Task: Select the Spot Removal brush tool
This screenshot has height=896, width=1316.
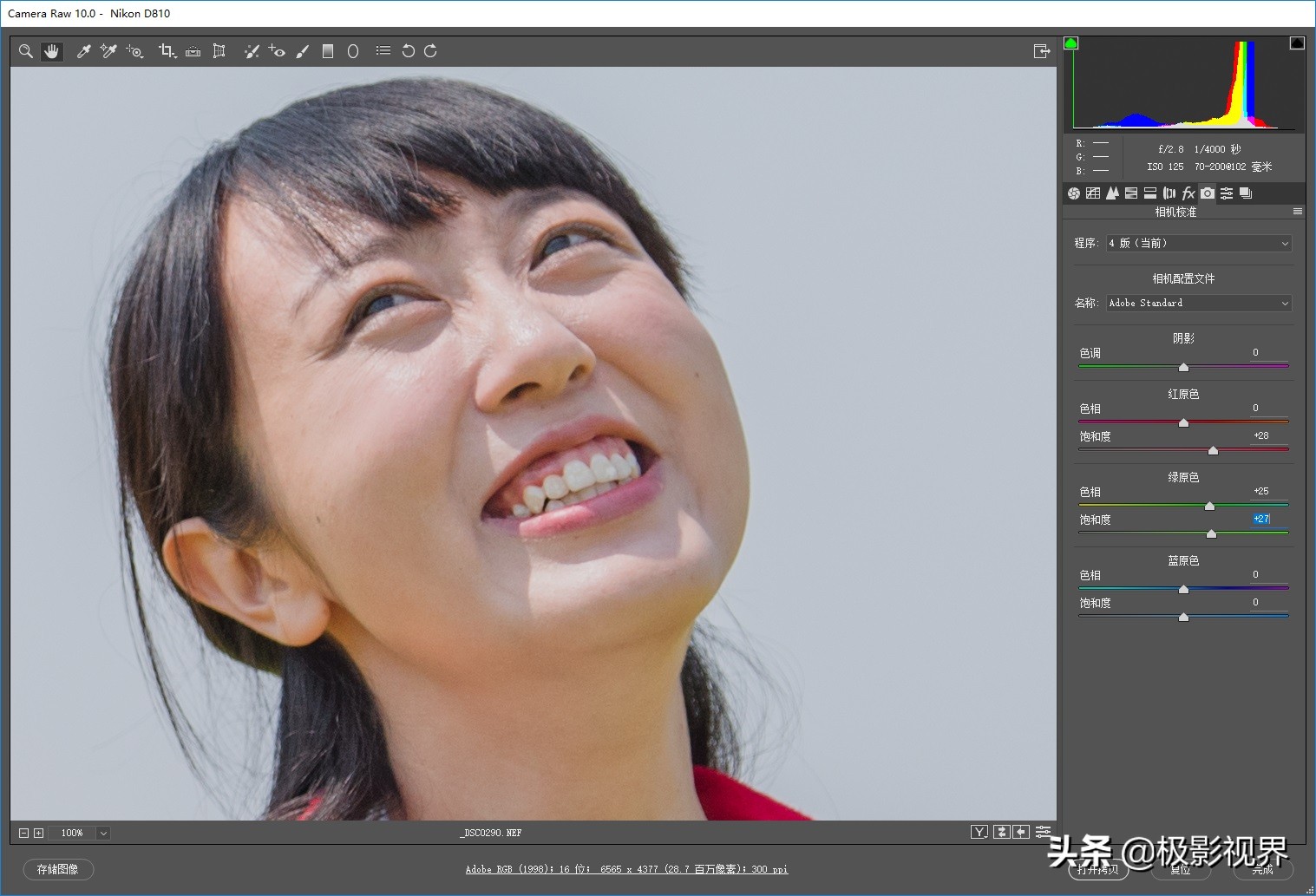Action: [252, 51]
